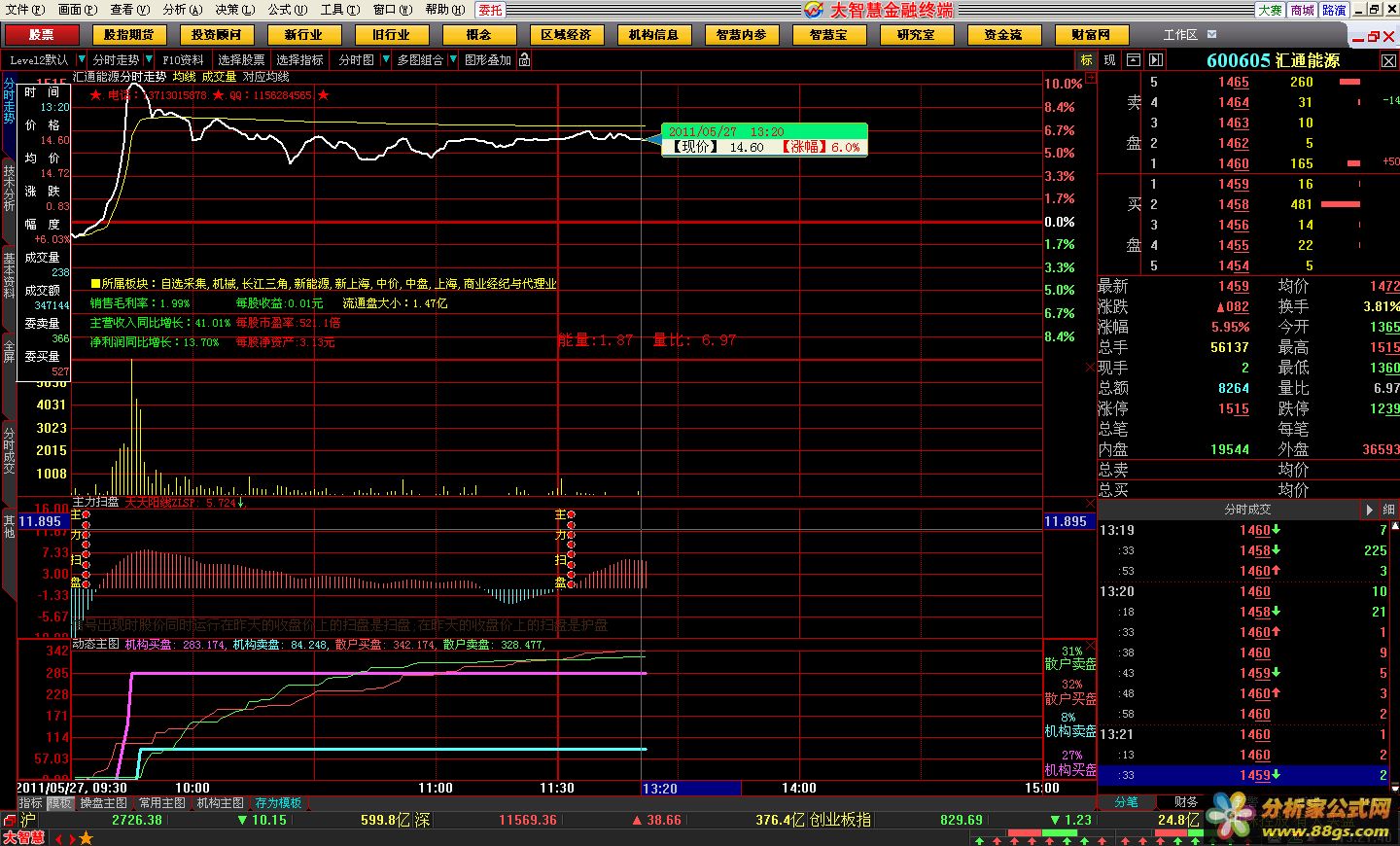Image resolution: width=1400 pixels, height=846 pixels.
Task: Click the red window icon left of 沪
Action: [x=9, y=820]
